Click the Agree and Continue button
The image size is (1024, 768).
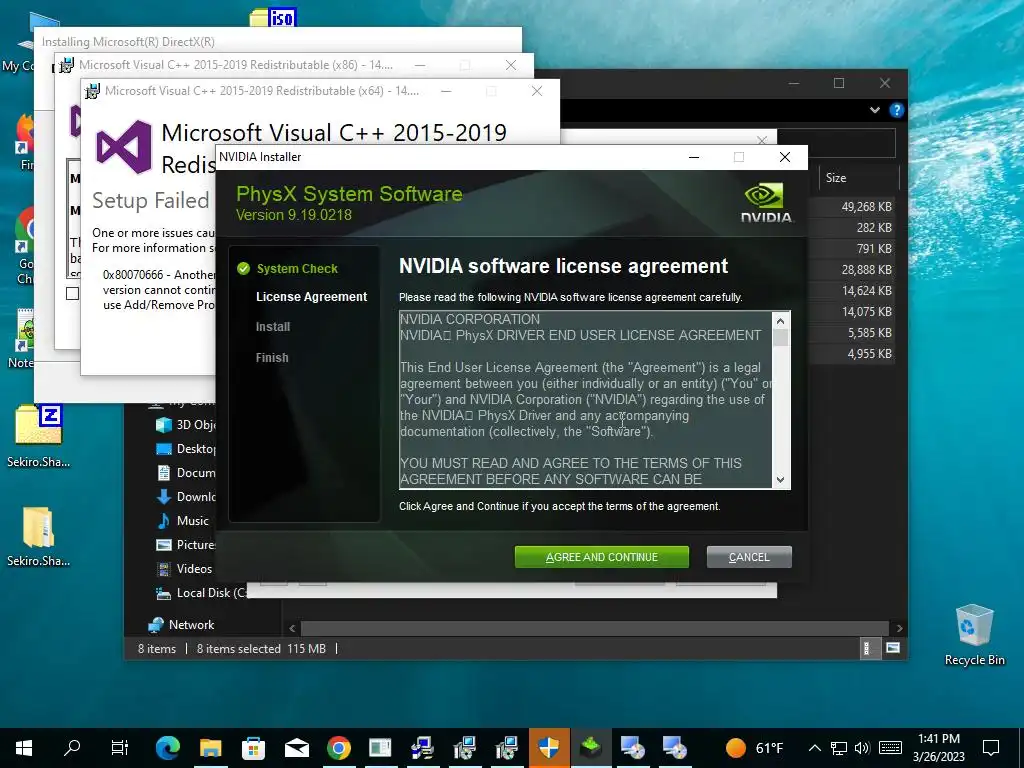pos(601,557)
